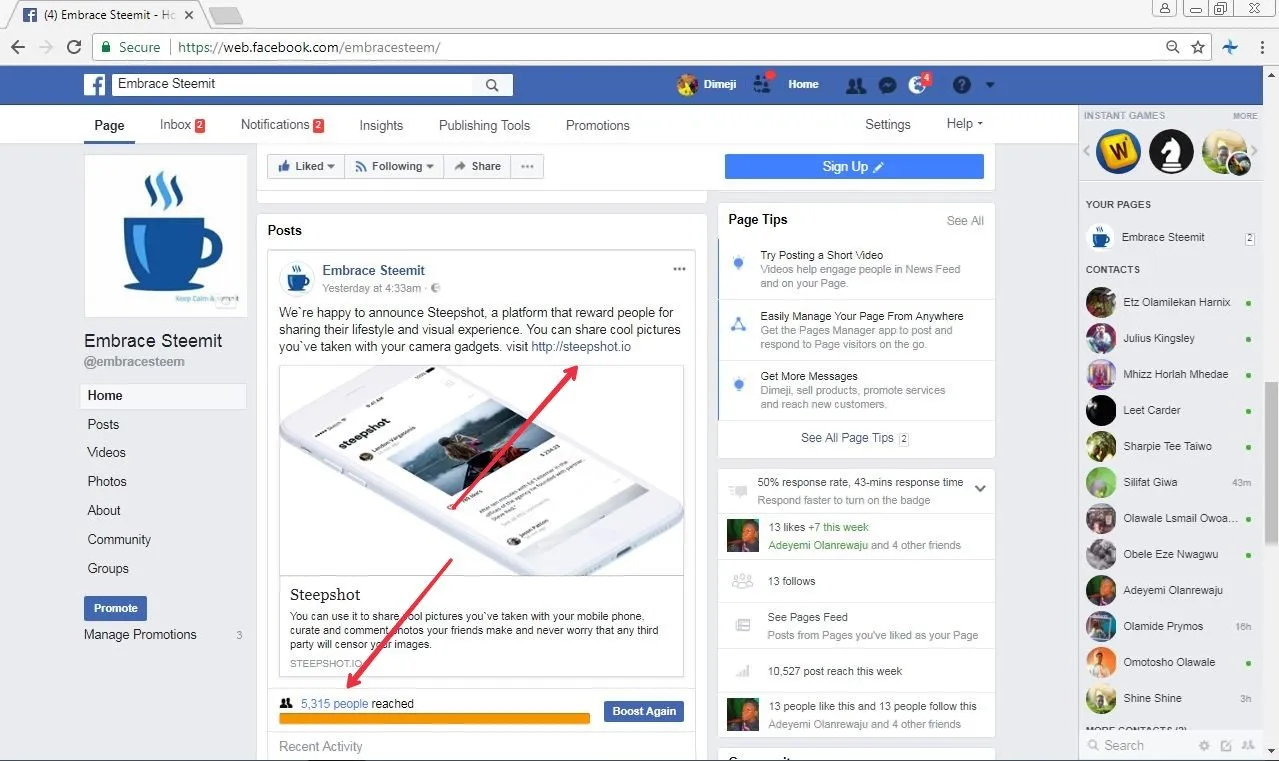Open chat with Julius Kingsley
Screen dimensions: 1279x761
point(1169,338)
